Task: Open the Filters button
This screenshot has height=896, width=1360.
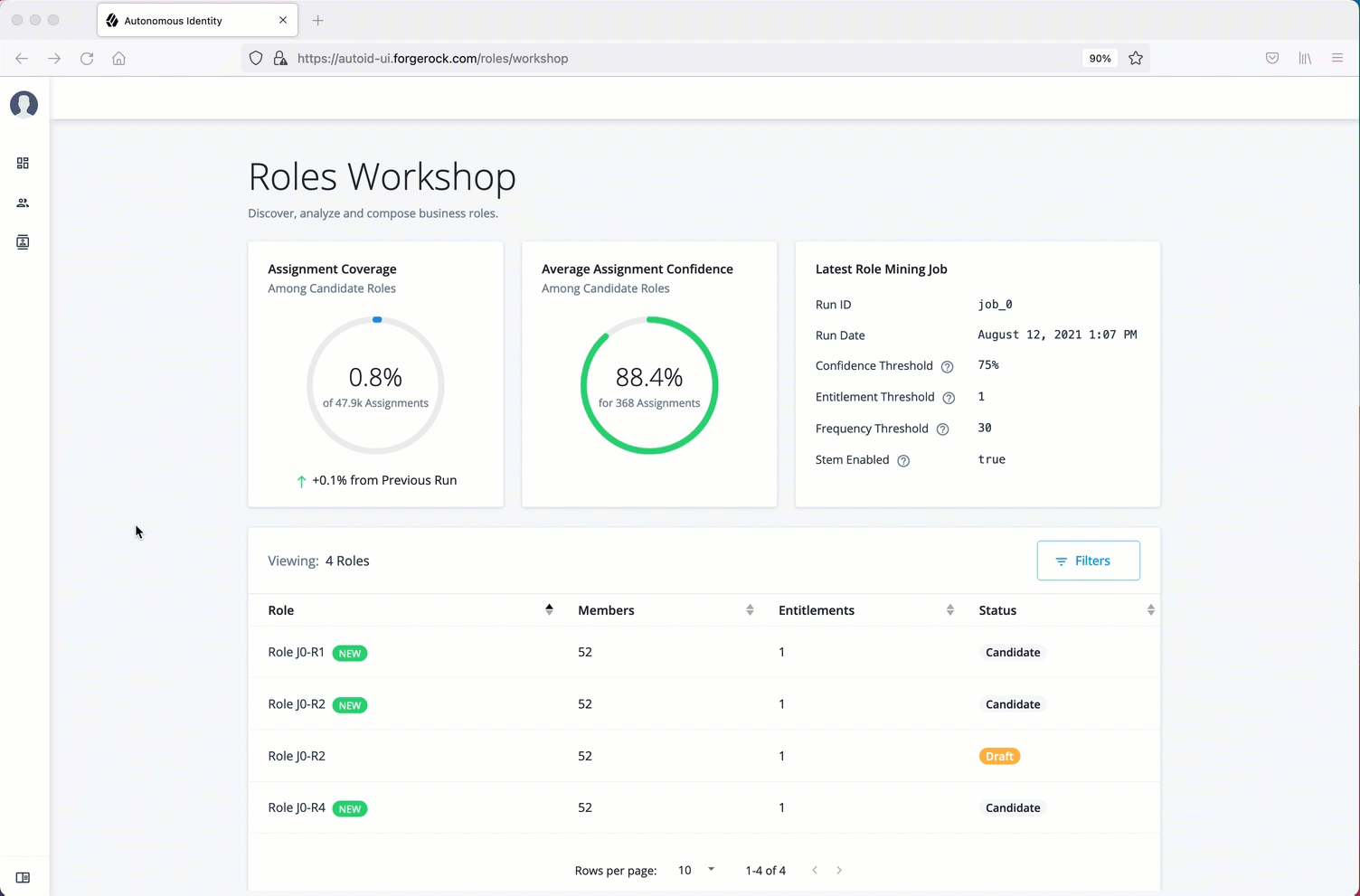Action: 1088,561
